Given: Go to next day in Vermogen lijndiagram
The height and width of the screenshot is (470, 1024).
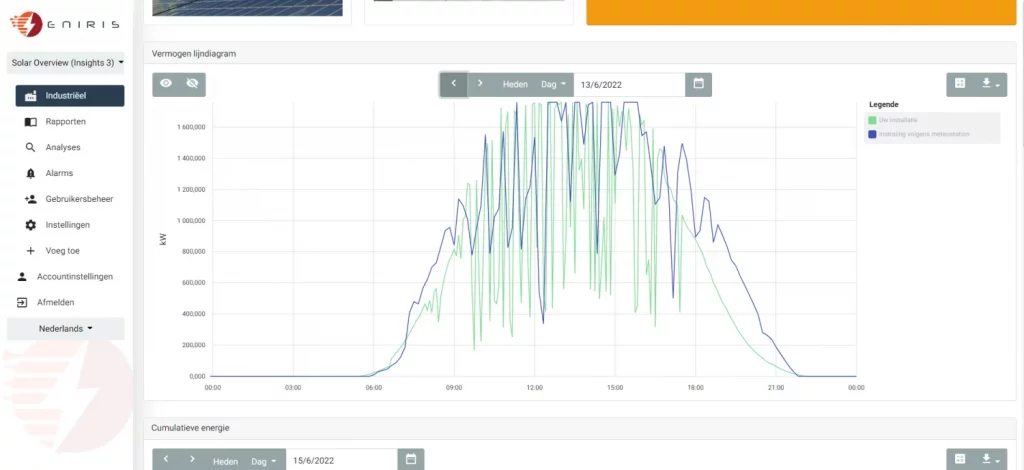Looking at the screenshot, I should tap(480, 84).
